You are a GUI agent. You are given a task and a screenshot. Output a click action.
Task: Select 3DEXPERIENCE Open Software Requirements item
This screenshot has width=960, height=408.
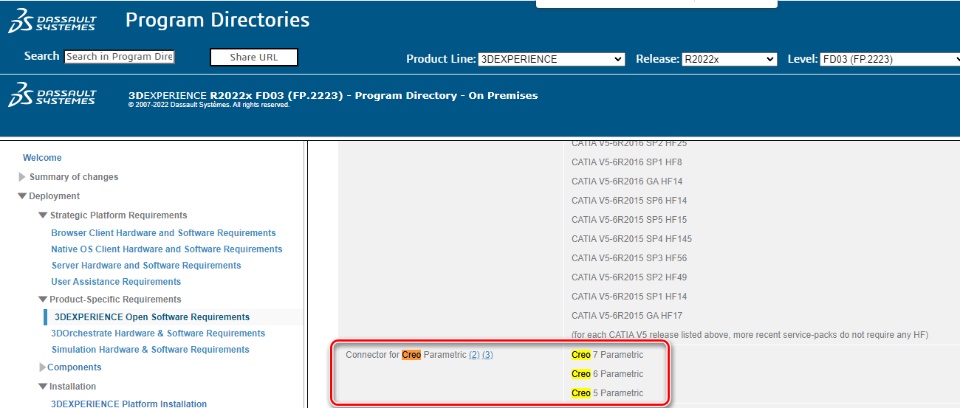pos(152,317)
